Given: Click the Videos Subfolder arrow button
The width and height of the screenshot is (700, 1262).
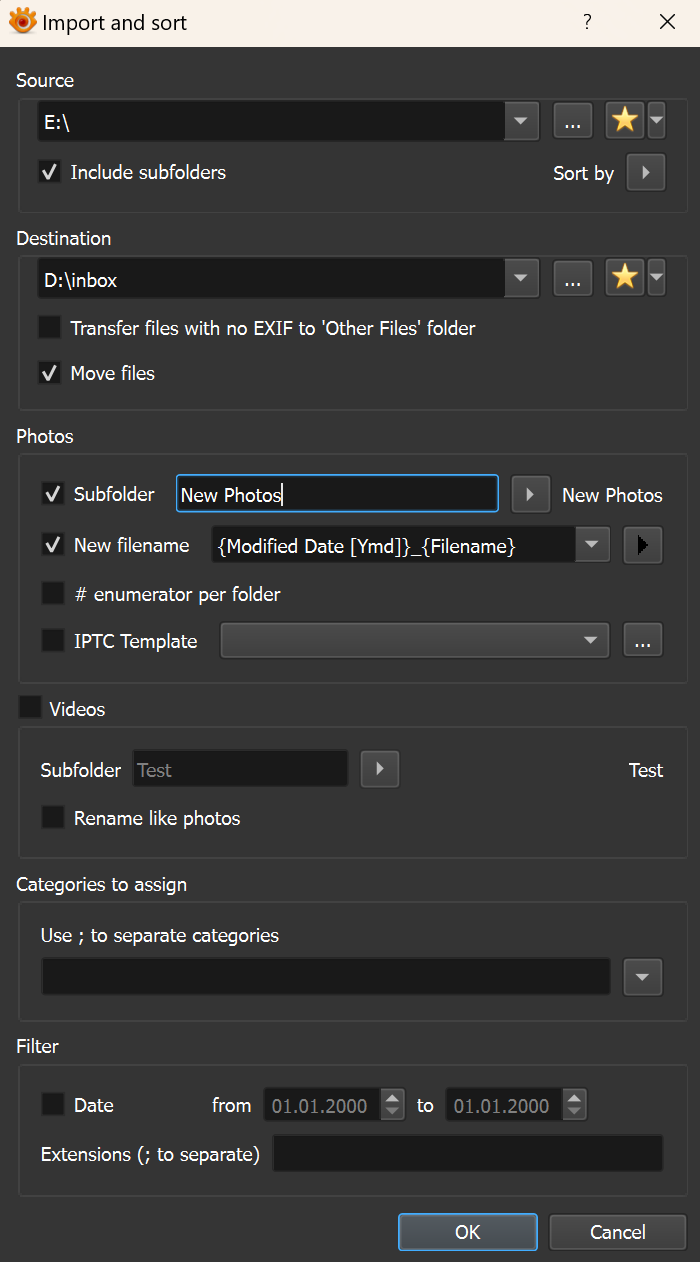Looking at the screenshot, I should (x=380, y=770).
